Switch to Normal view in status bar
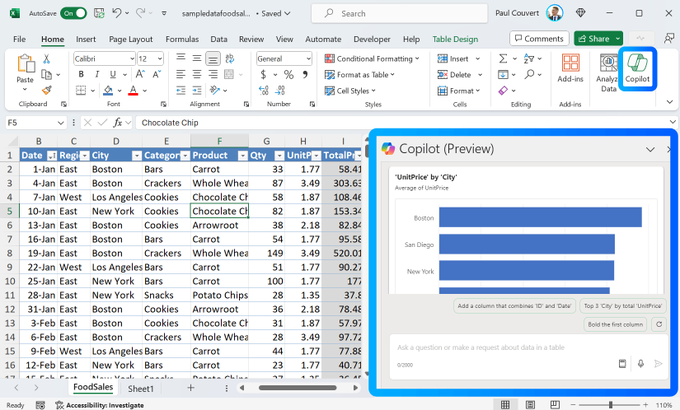Screen dimensions: 680x410 coord(505,405)
